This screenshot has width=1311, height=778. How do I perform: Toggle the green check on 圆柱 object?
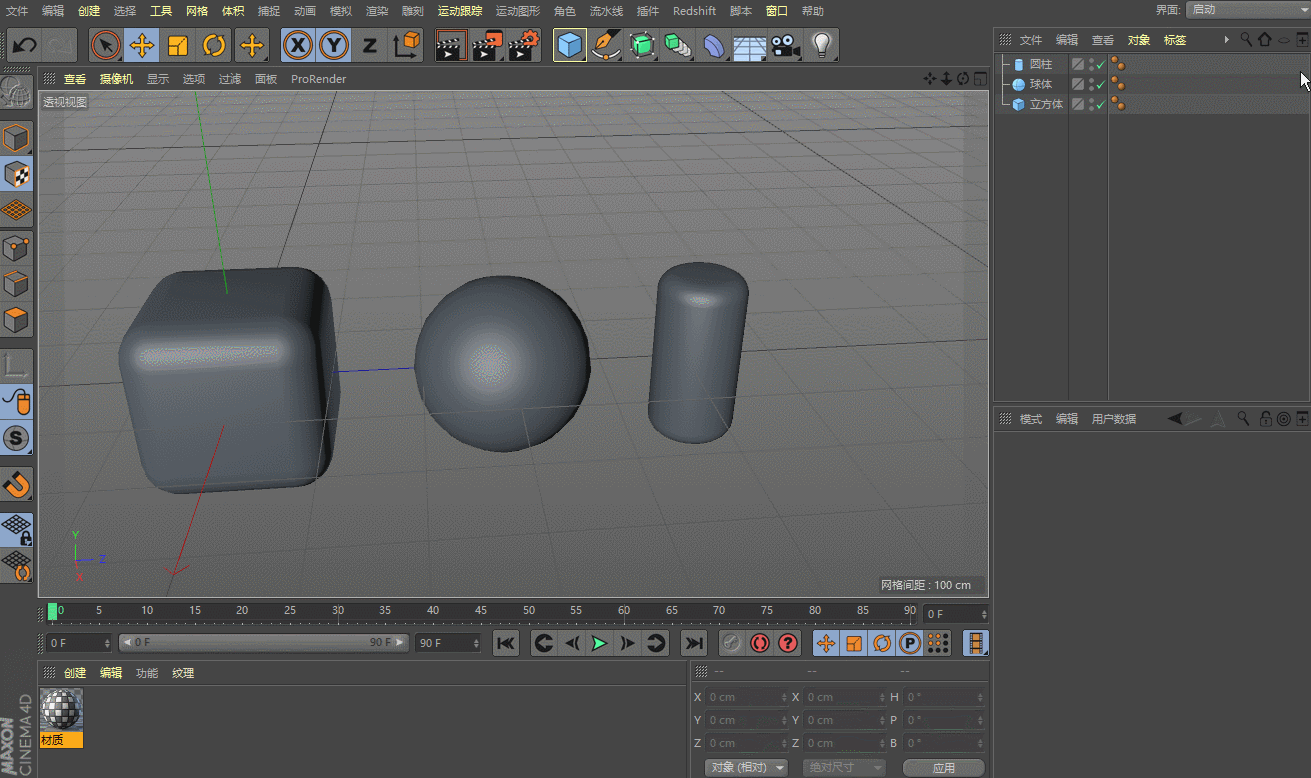pos(1101,65)
